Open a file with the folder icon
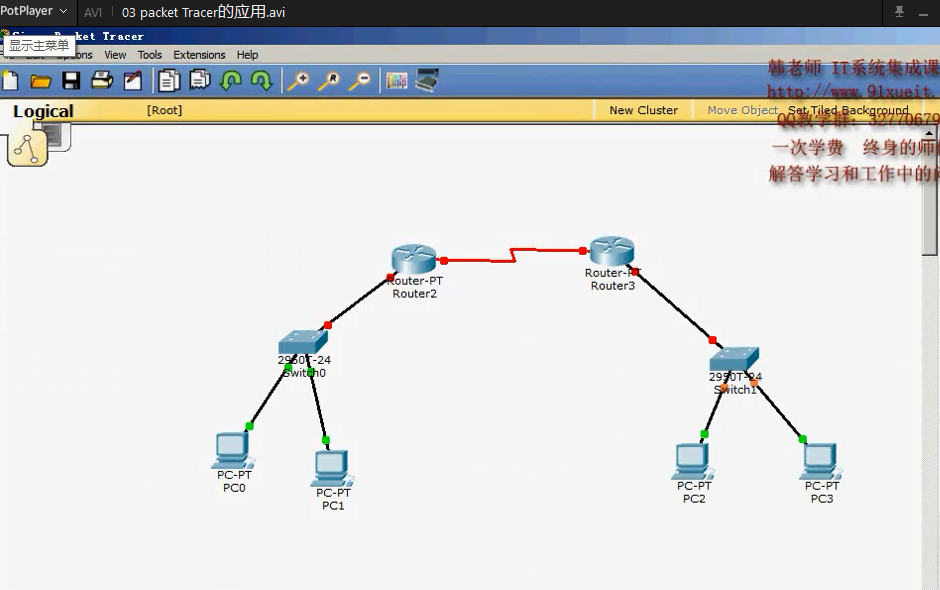Screen dimensions: 940x590 coord(41,81)
